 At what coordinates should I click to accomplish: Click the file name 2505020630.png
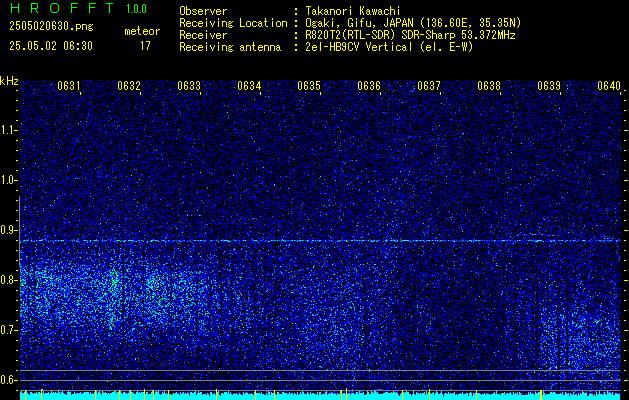[x=51, y=26]
